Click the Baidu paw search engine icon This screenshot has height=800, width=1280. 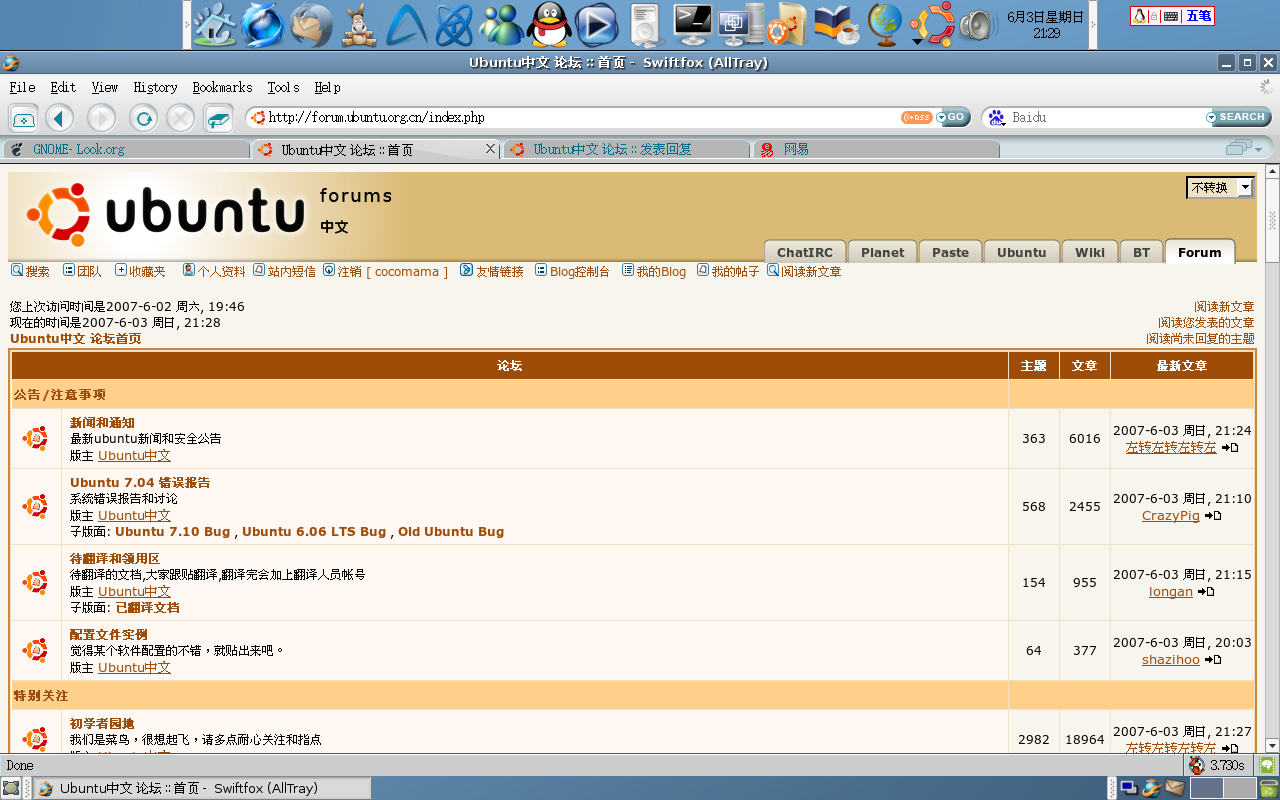tap(996, 118)
